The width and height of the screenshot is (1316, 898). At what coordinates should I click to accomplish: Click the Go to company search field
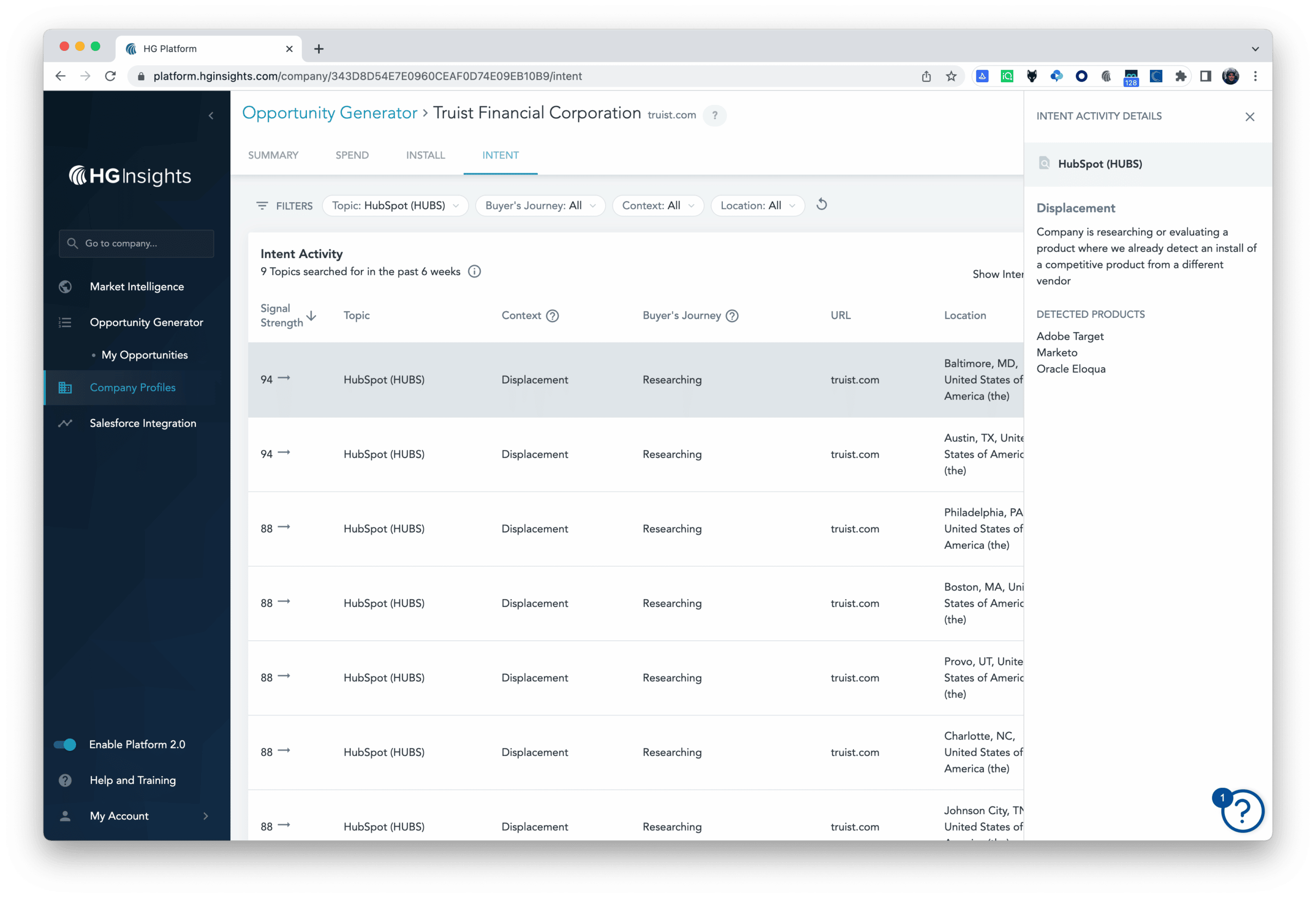136,244
